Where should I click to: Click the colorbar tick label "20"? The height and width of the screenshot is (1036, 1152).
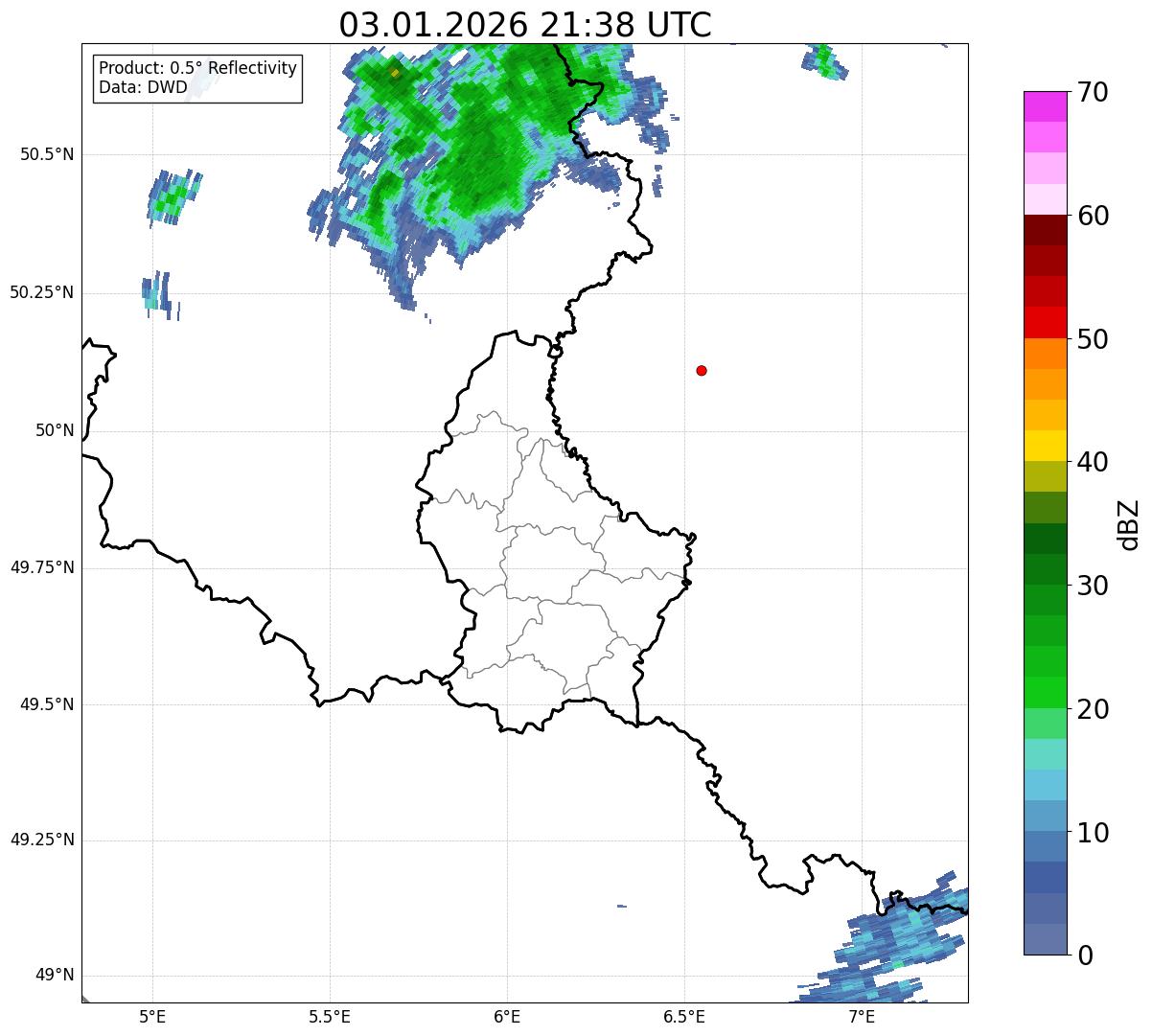click(1093, 709)
